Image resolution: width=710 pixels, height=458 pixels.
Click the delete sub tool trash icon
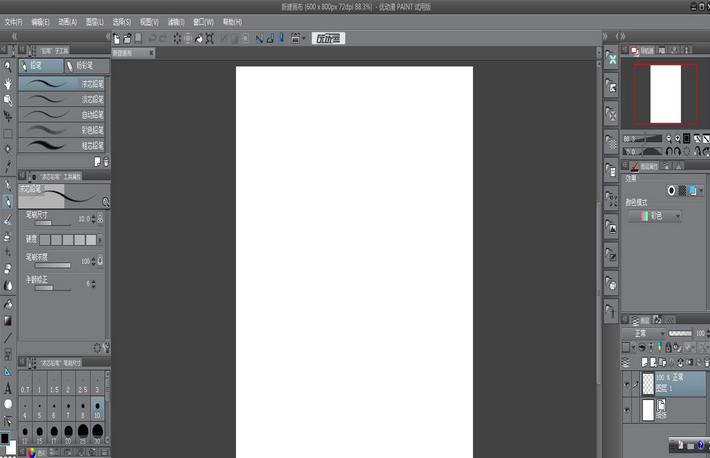tap(106, 162)
